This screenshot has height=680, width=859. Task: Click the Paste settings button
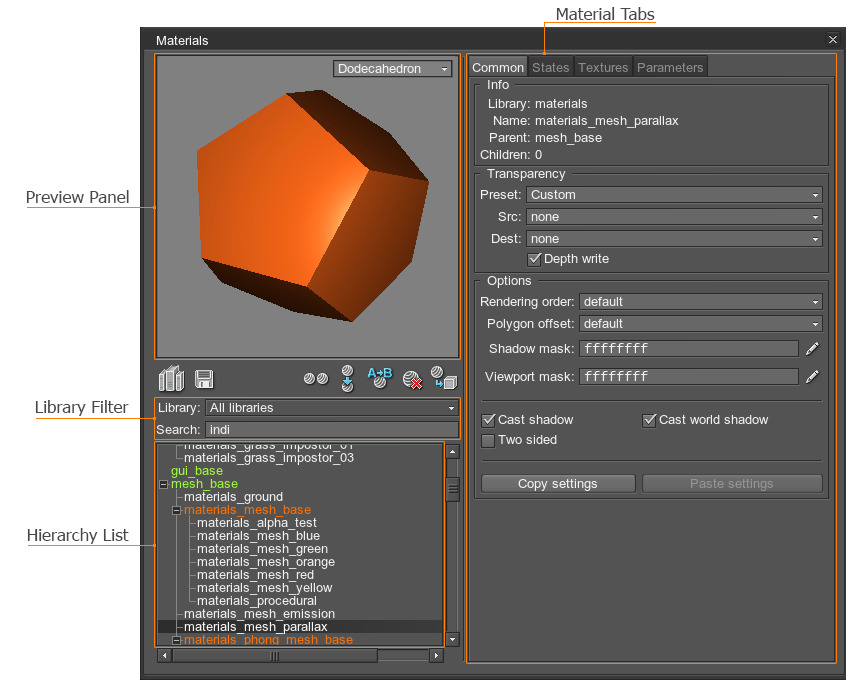pyautogui.click(x=732, y=484)
